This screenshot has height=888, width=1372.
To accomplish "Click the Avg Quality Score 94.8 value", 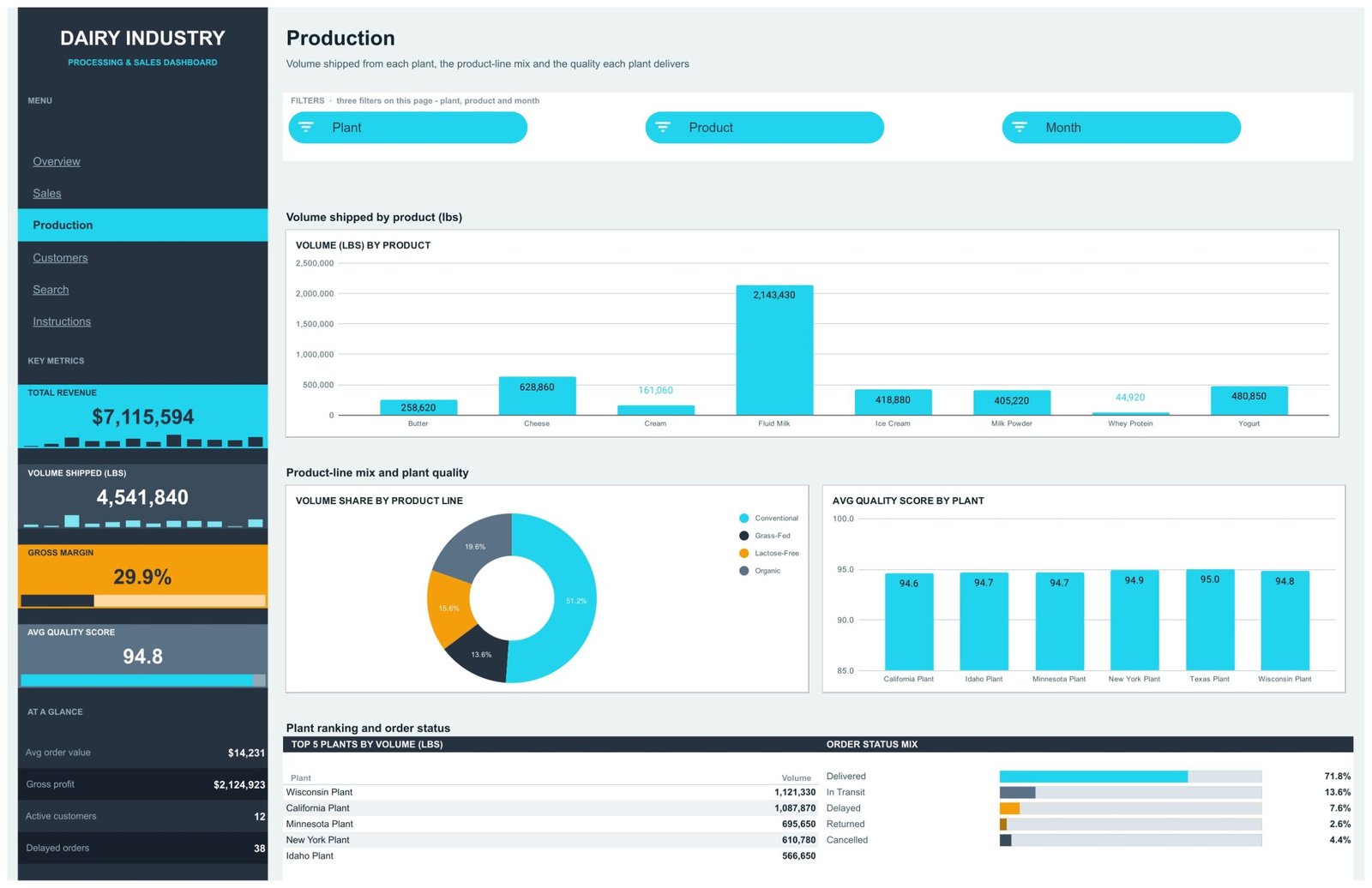I will (x=142, y=657).
